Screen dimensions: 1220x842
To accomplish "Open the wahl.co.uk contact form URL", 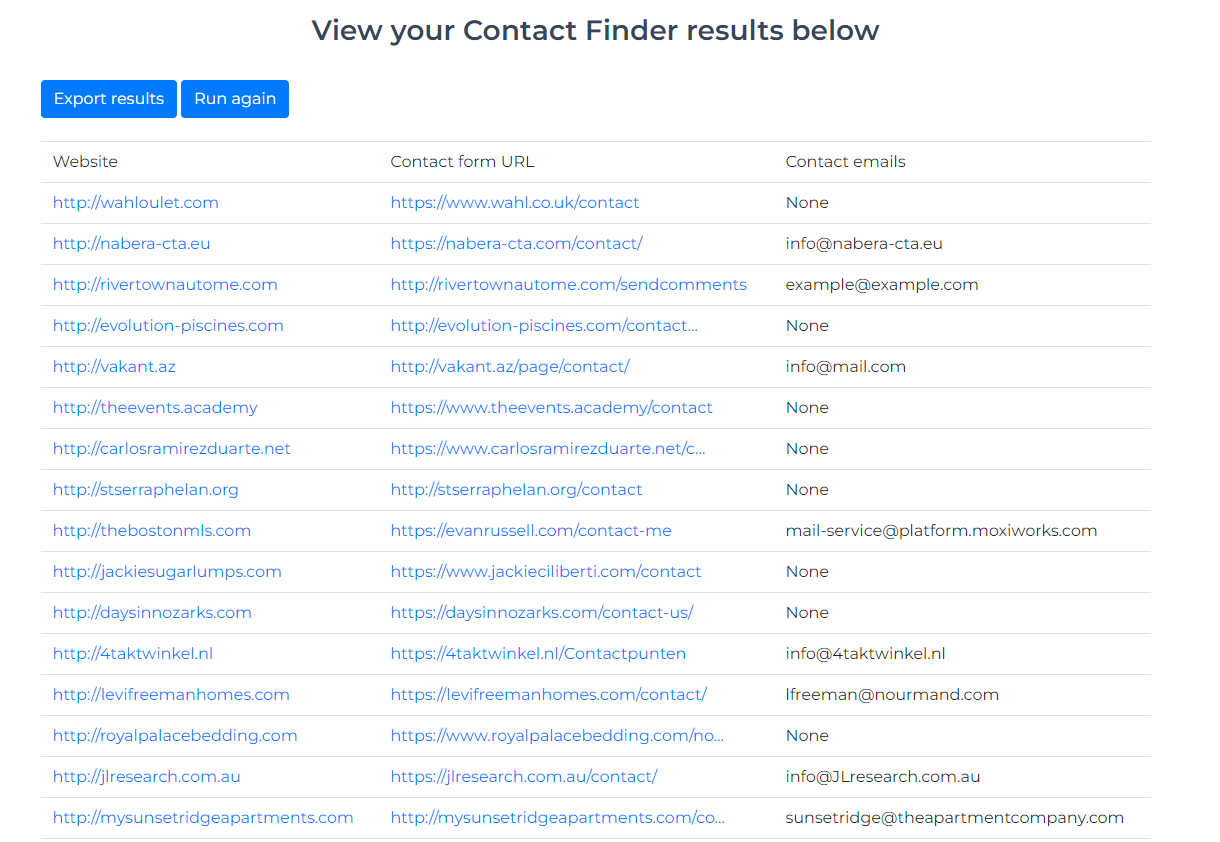I will click(x=515, y=203).
